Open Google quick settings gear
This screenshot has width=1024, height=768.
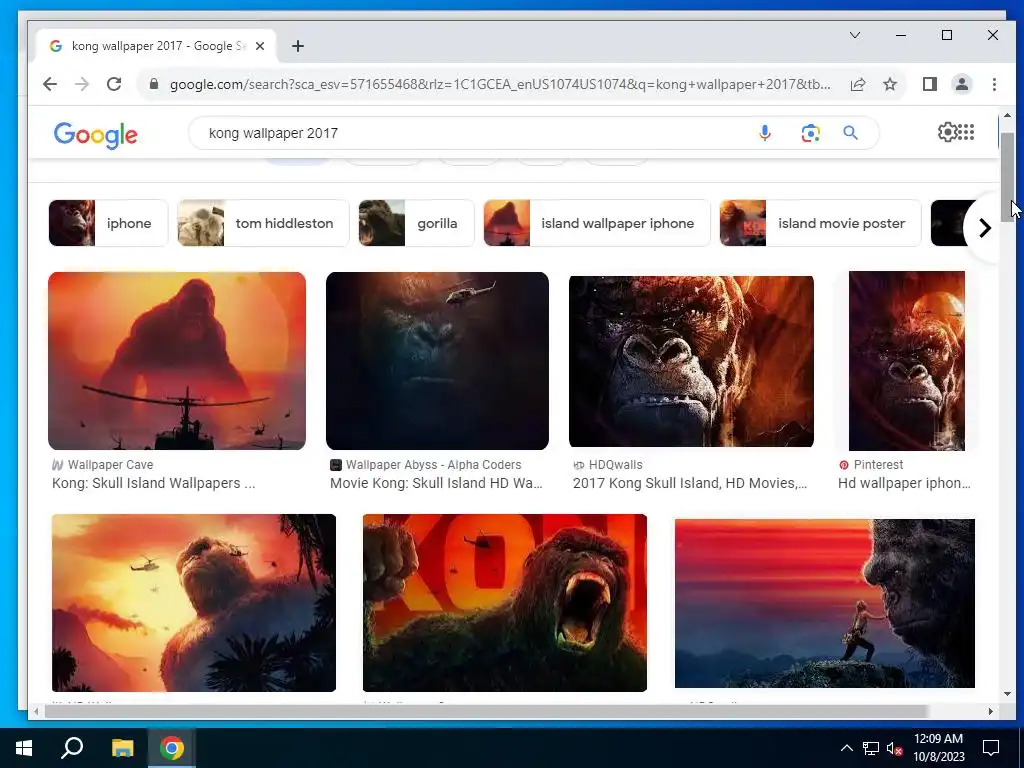pos(946,132)
